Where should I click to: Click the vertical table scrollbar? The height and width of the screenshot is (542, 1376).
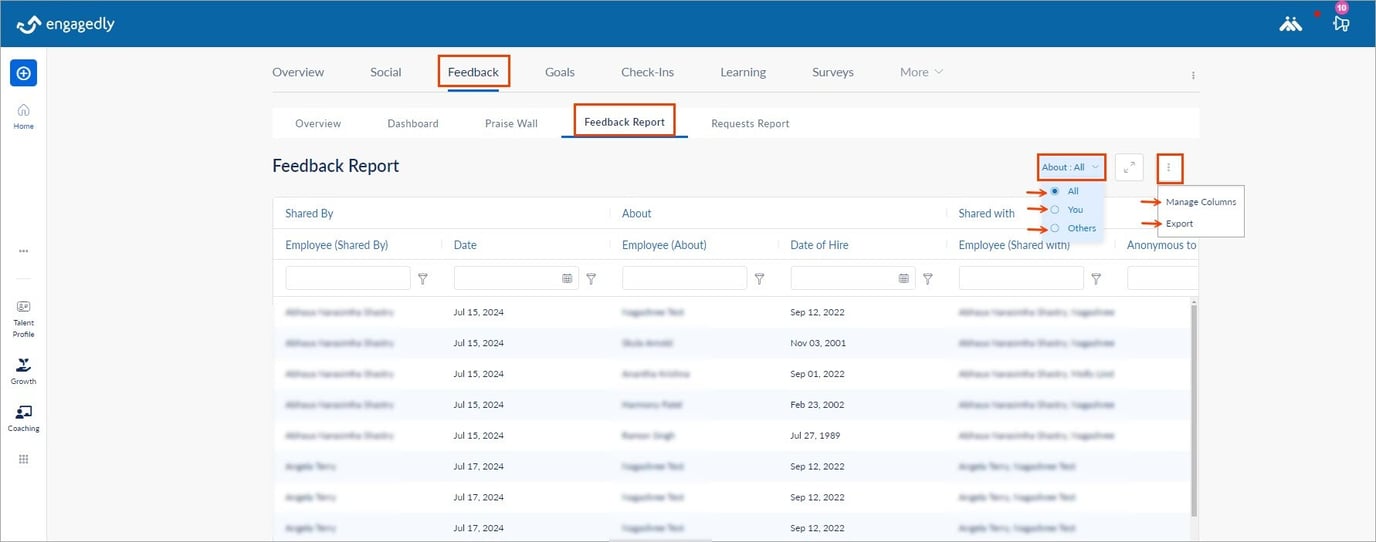[1192, 410]
